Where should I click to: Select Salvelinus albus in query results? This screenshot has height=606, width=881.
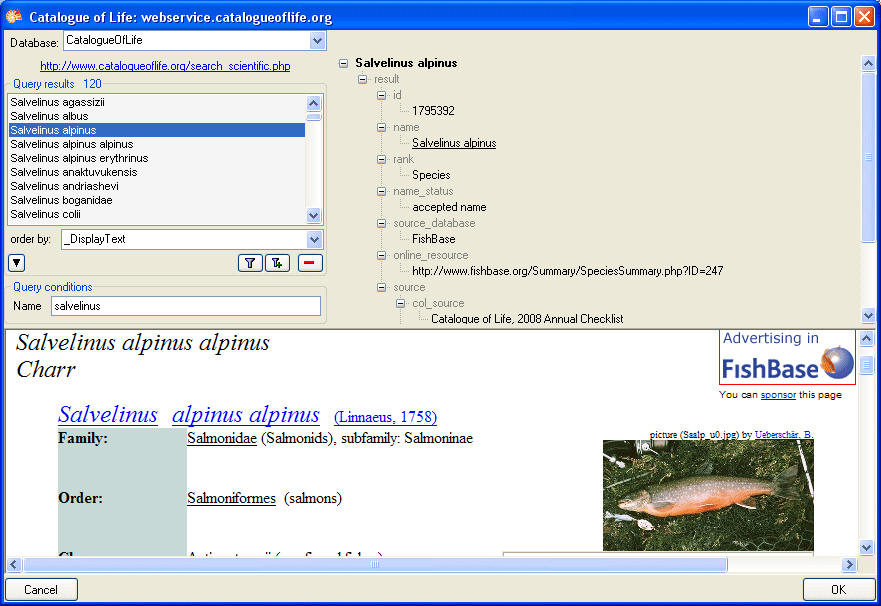(x=157, y=116)
